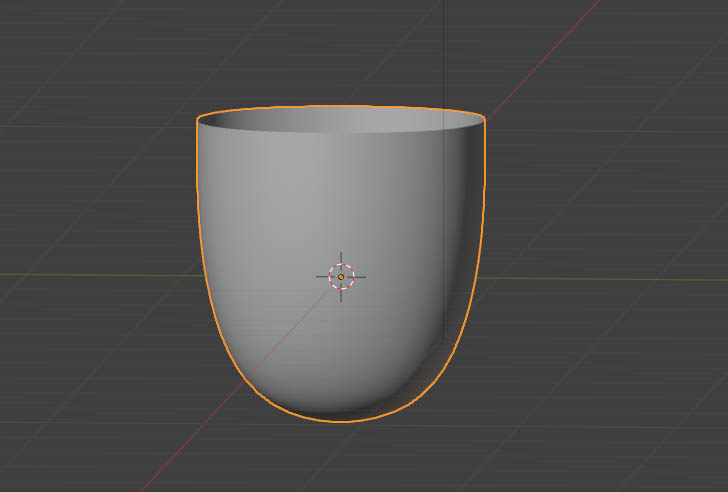The height and width of the screenshot is (492, 728).
Task: Click the orange outline at cup's bottom
Action: point(340,421)
